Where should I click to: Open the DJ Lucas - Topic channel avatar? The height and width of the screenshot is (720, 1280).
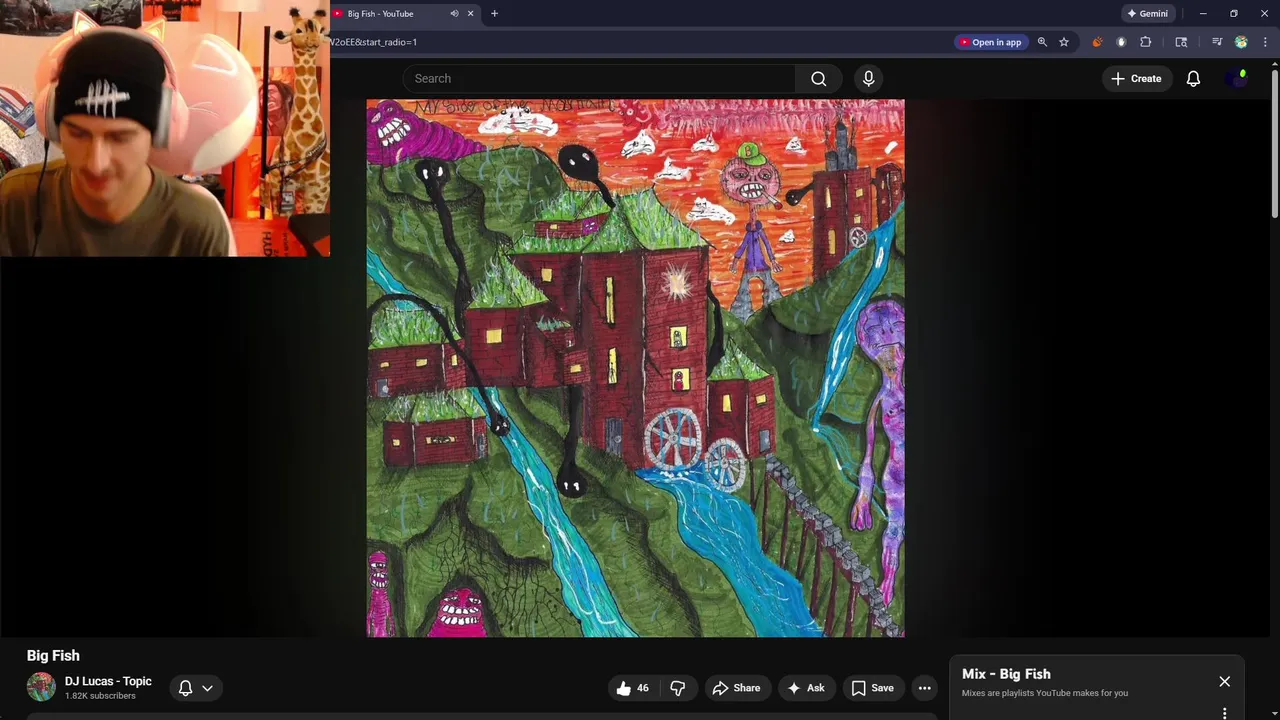point(41,687)
